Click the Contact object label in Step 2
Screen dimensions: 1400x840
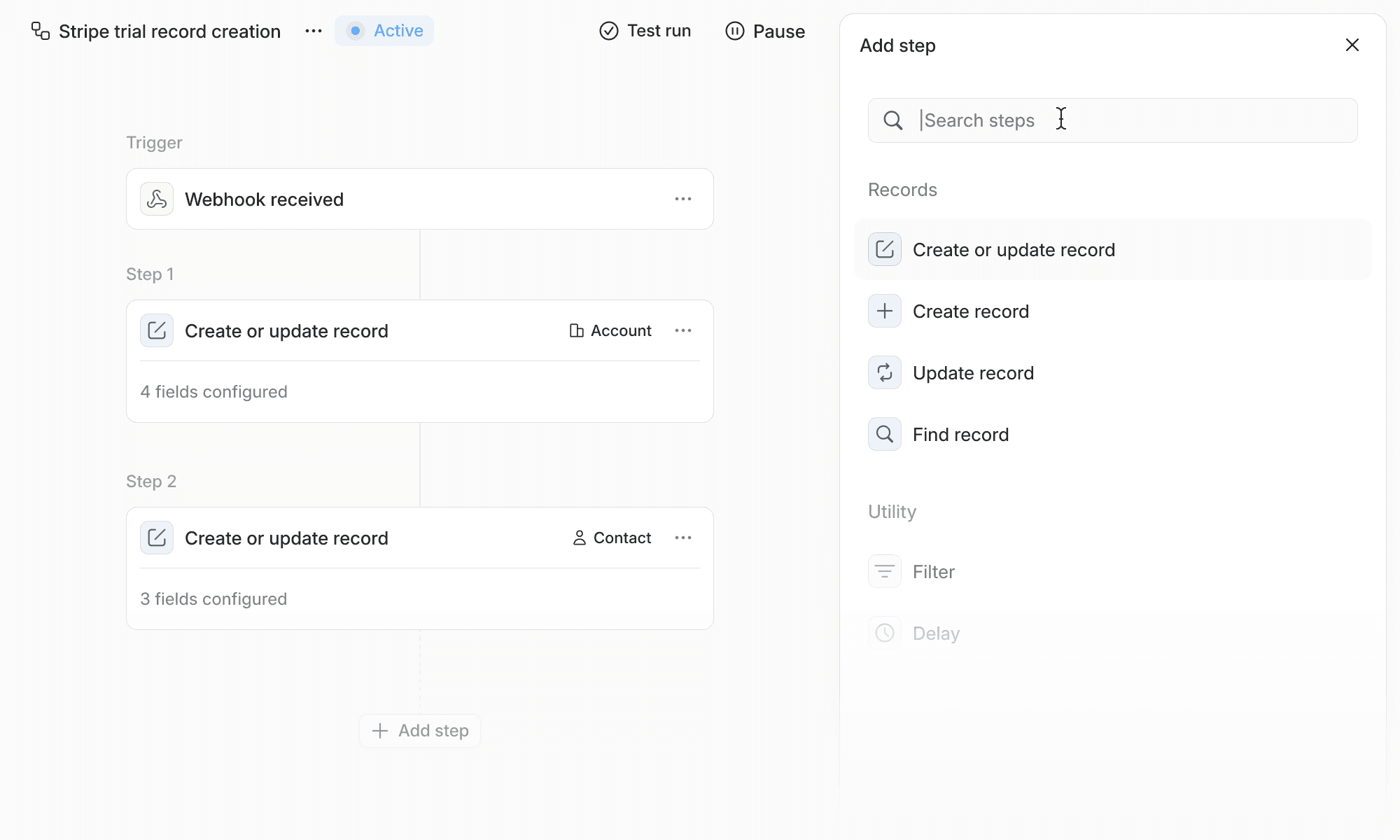(x=612, y=538)
